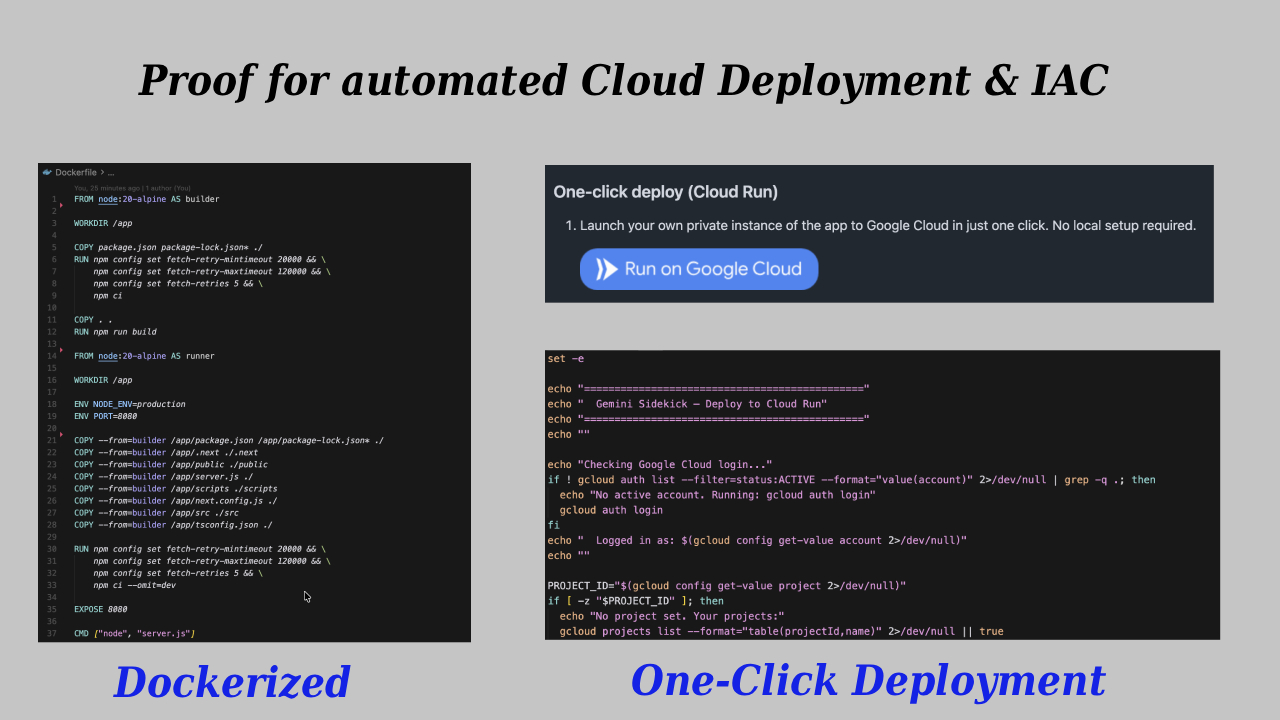Click the "EXPOSE 8080" line
Image resolution: width=1280 pixels, height=720 pixels.
point(101,609)
